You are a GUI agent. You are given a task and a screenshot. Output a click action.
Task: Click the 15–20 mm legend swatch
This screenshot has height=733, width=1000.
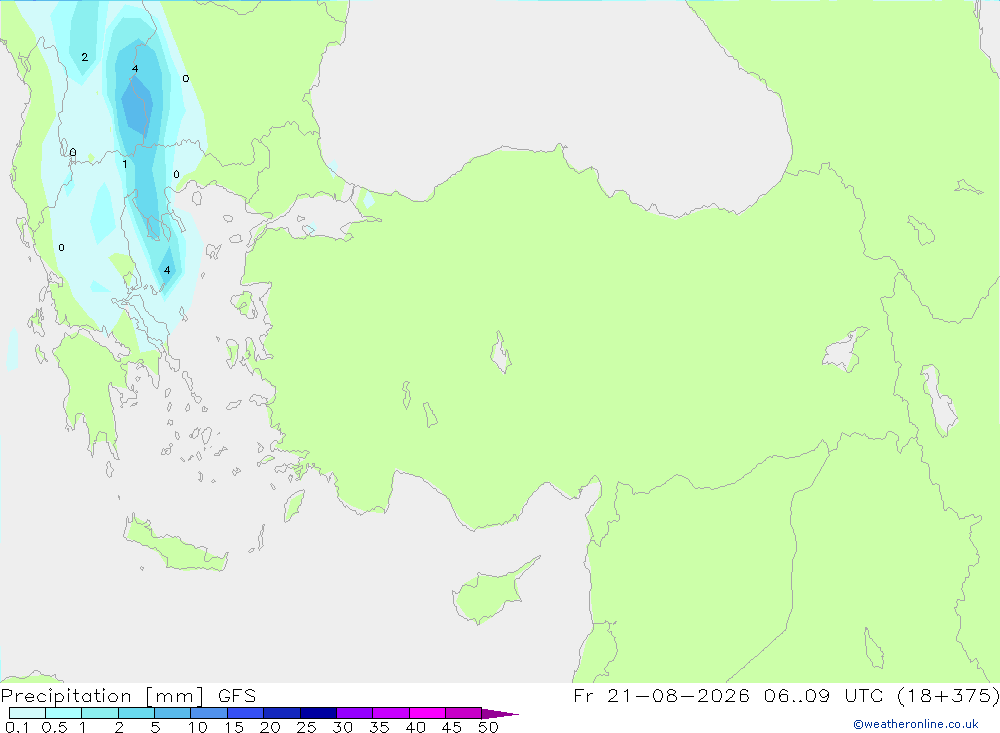[x=246, y=713]
